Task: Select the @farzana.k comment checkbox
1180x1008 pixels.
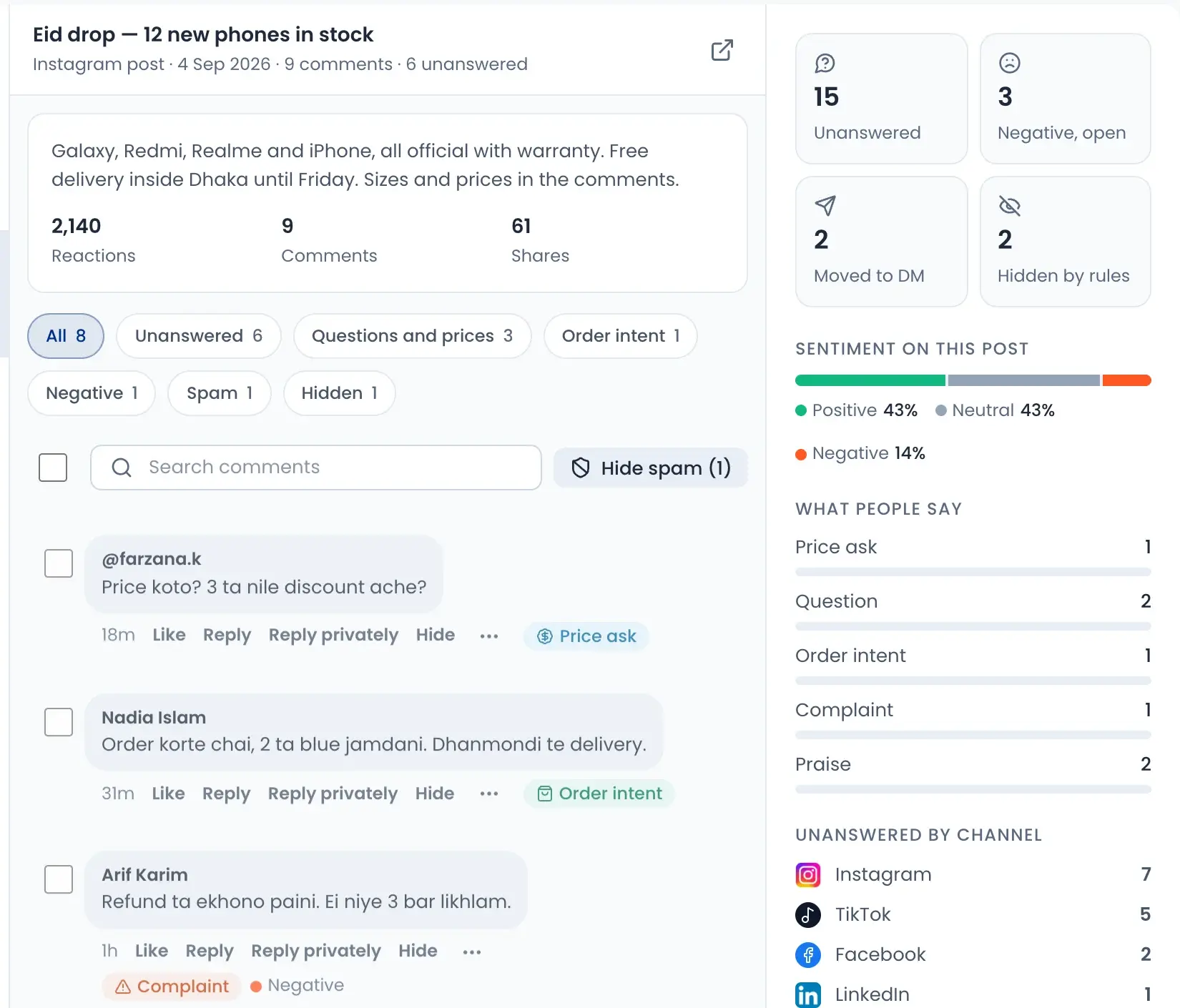Action: coord(59,563)
